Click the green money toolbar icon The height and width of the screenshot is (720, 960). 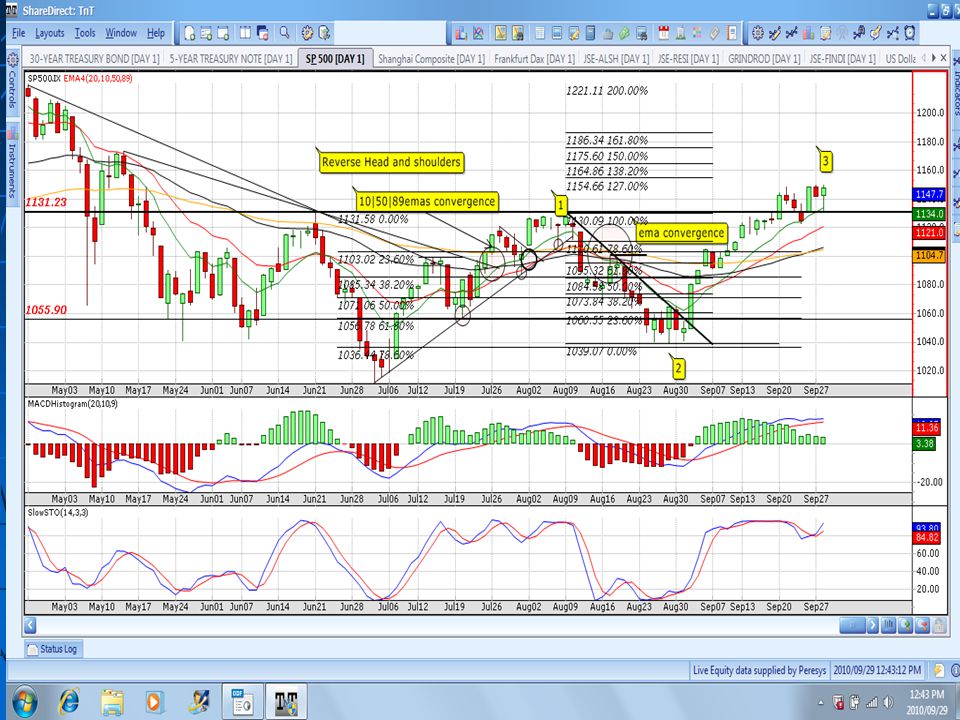[624, 33]
